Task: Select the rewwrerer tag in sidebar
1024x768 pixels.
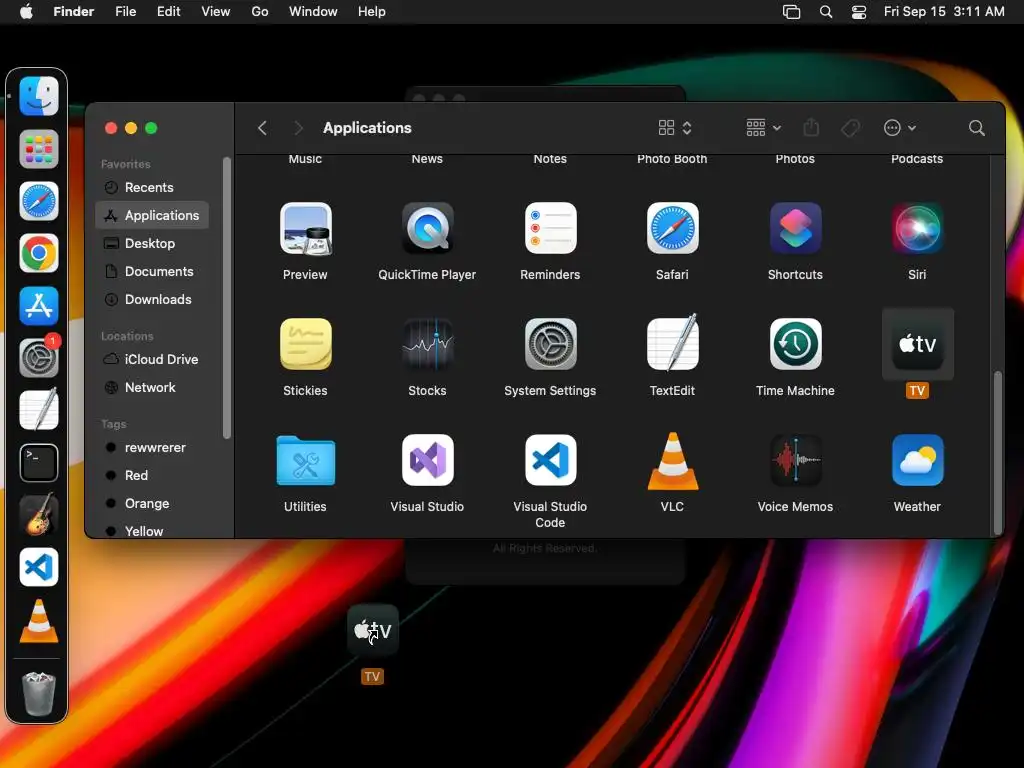Action: (152, 448)
